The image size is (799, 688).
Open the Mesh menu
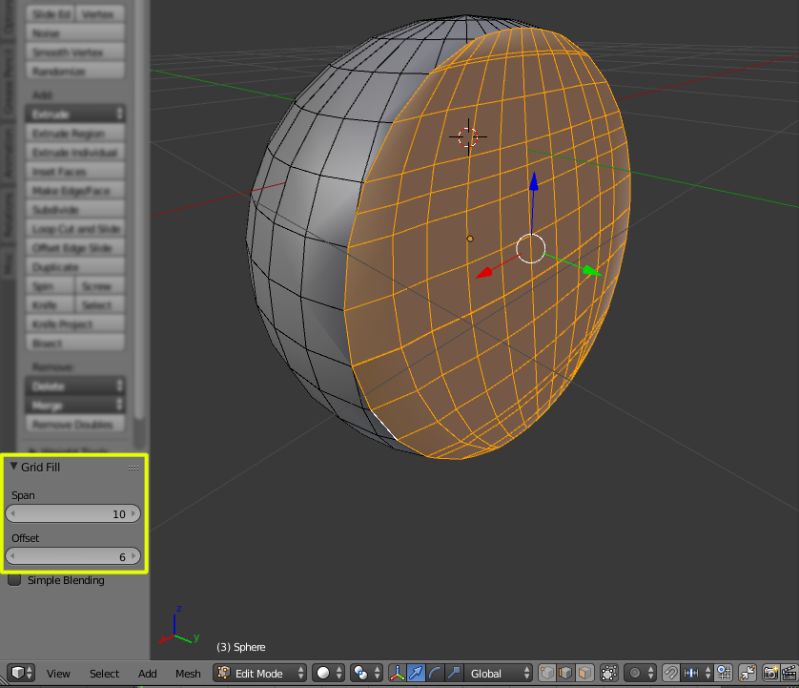click(x=188, y=673)
